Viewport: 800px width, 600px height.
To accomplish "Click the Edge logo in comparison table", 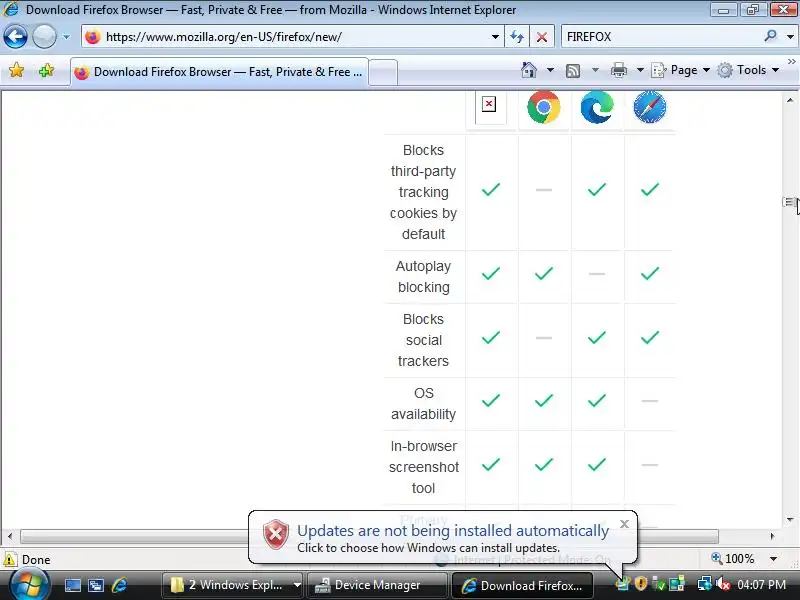I will (596, 108).
